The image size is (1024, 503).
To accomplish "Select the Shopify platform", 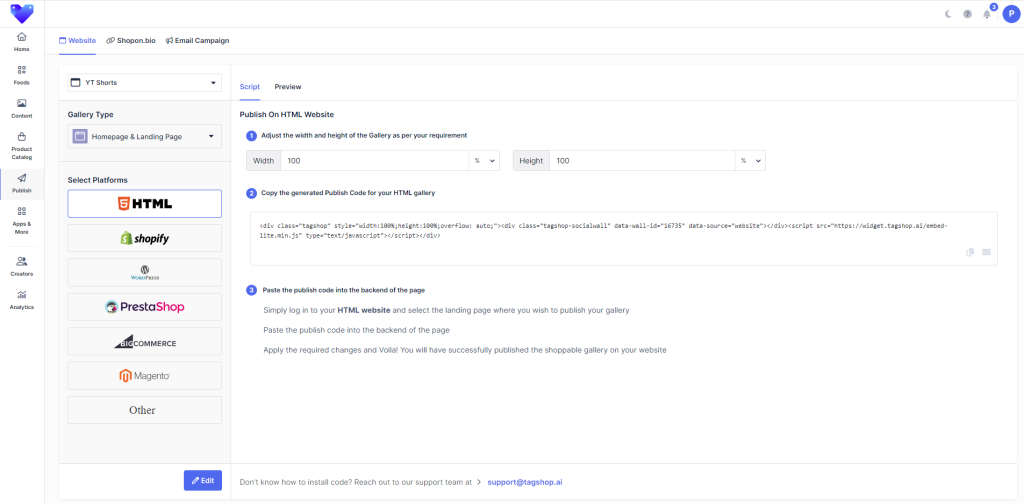I will coord(144,238).
